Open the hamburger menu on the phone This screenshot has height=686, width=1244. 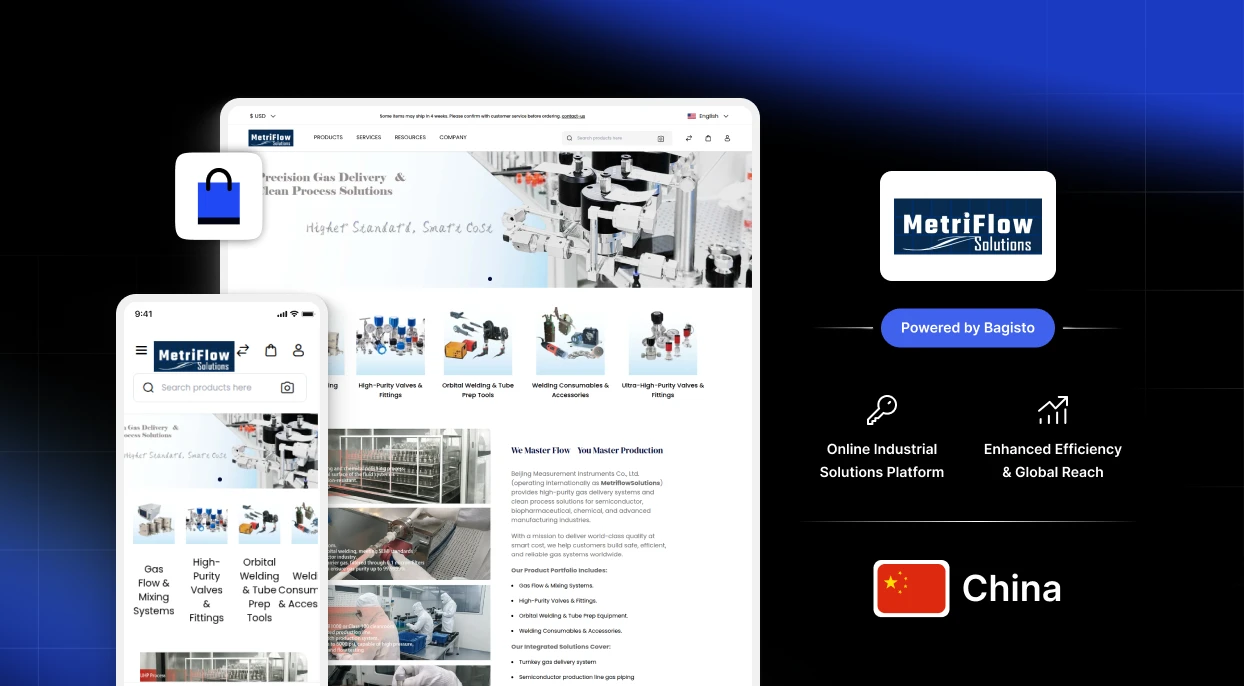[x=141, y=351]
